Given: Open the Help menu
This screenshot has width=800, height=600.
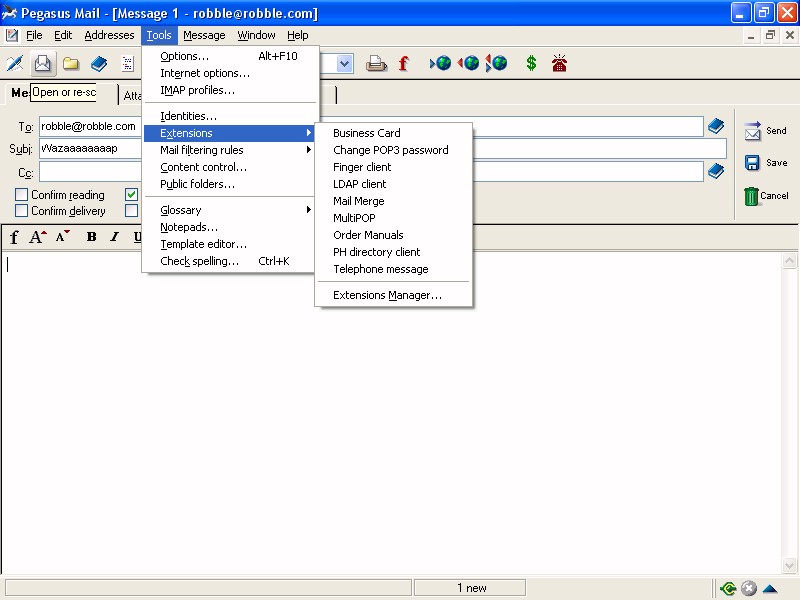Looking at the screenshot, I should tap(297, 35).
